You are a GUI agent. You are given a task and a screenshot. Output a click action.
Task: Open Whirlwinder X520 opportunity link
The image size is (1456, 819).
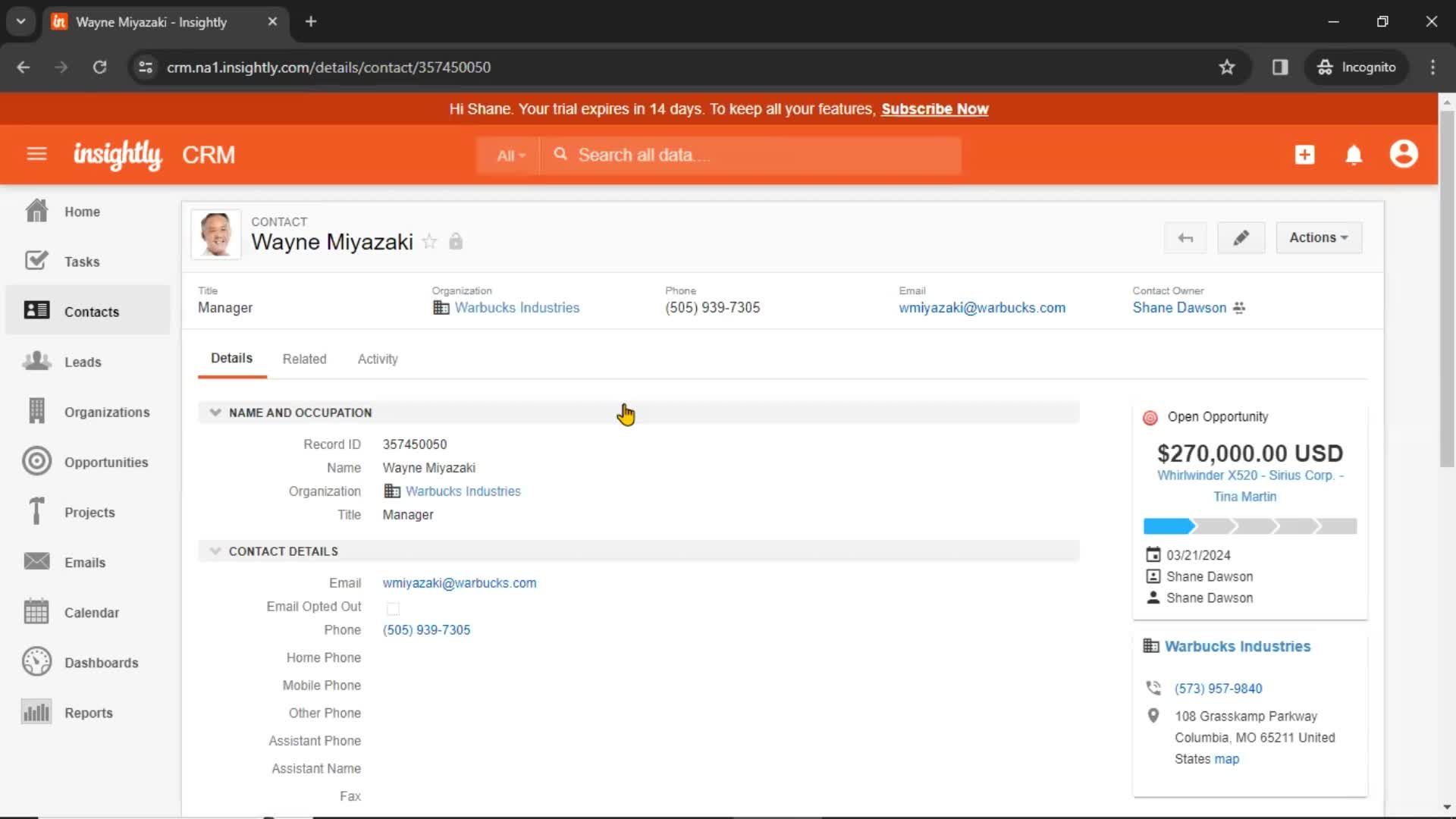tap(1250, 486)
